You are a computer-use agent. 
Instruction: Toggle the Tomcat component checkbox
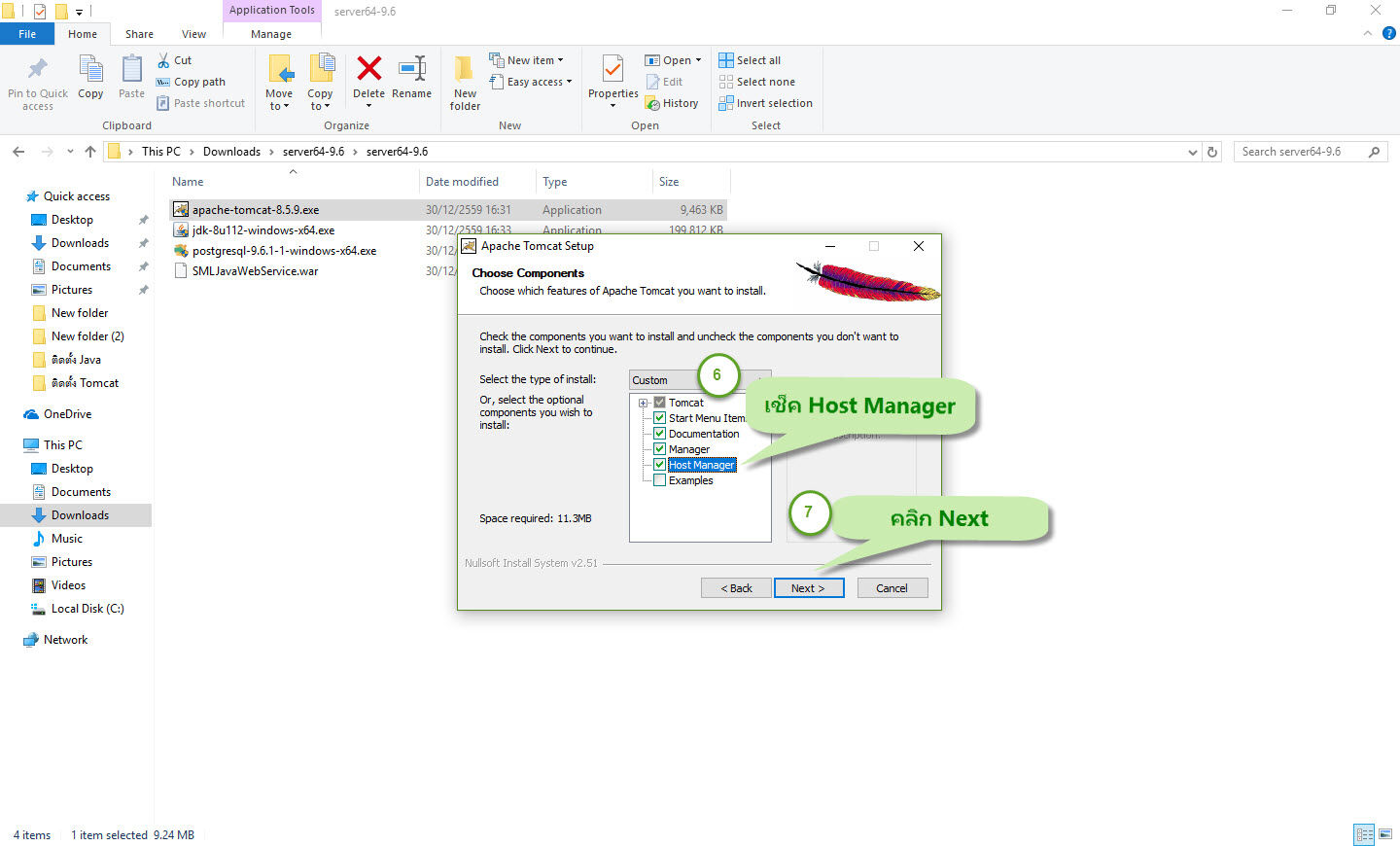pyautogui.click(x=659, y=403)
